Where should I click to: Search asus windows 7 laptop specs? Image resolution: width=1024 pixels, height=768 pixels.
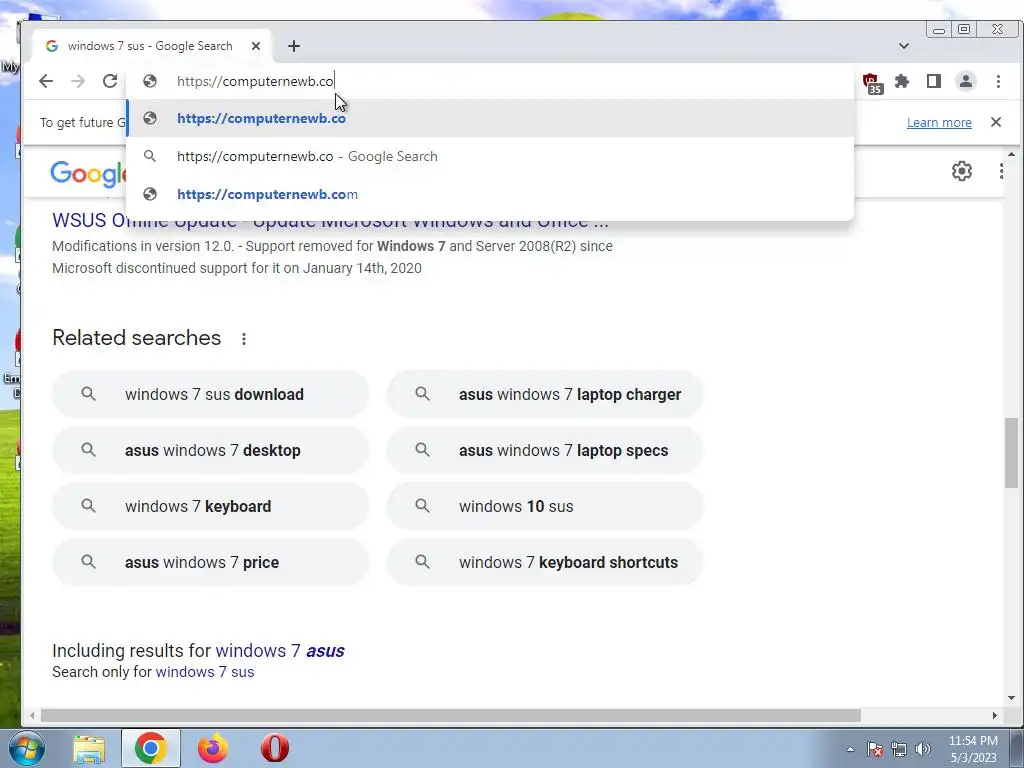pyautogui.click(x=545, y=451)
